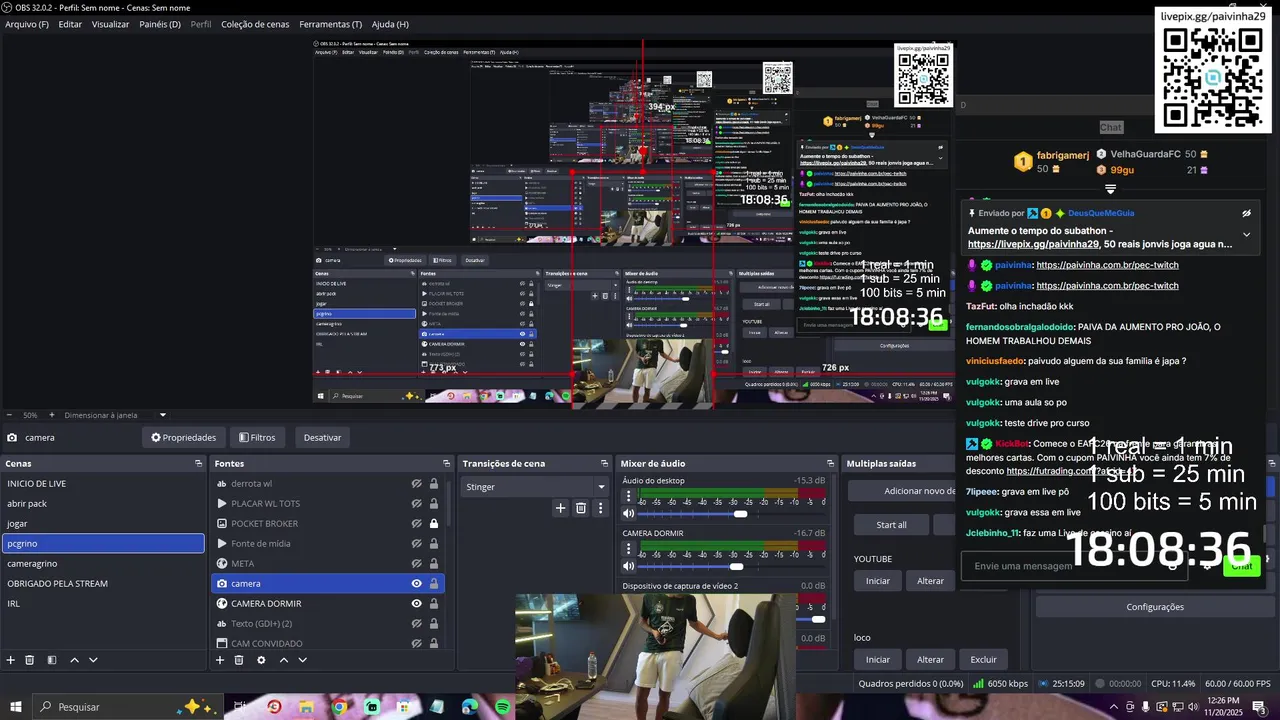1280x720 pixels.
Task: Move source down in Fontes list
Action: [302, 660]
